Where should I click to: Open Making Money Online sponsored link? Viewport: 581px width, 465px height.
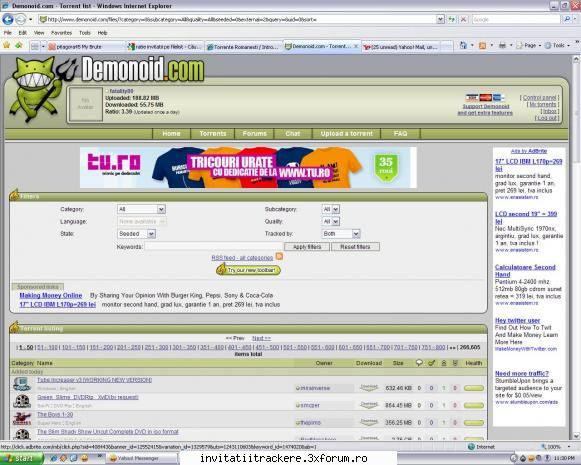click(x=51, y=295)
